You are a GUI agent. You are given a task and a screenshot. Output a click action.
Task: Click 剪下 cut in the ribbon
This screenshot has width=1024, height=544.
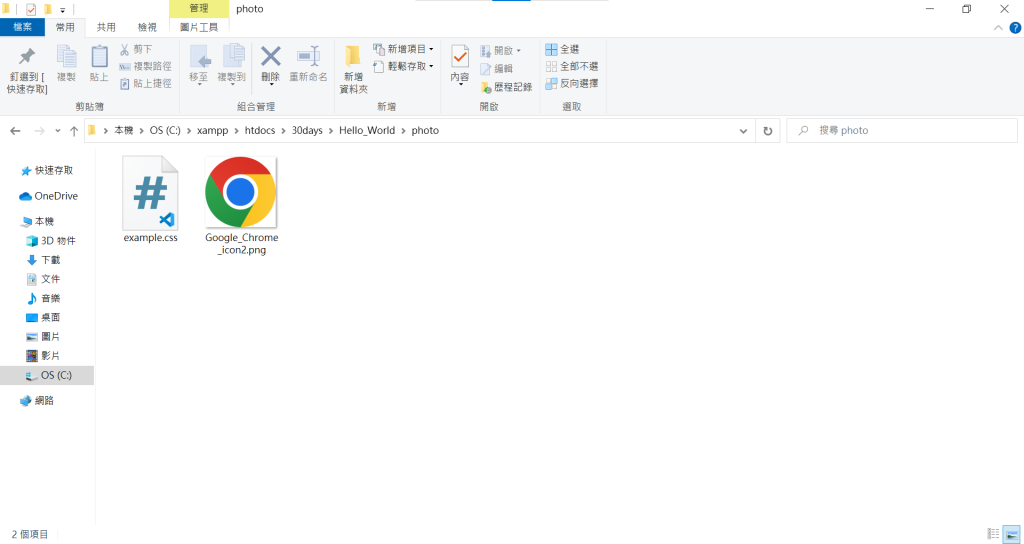coord(136,50)
